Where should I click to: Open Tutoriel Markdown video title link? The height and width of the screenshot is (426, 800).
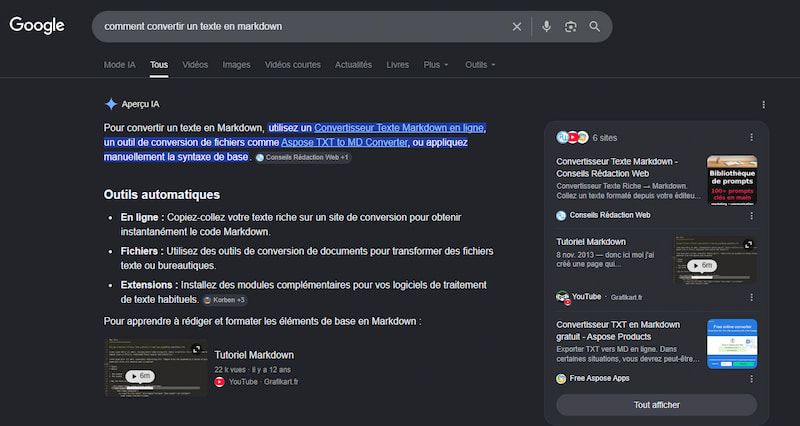(254, 355)
